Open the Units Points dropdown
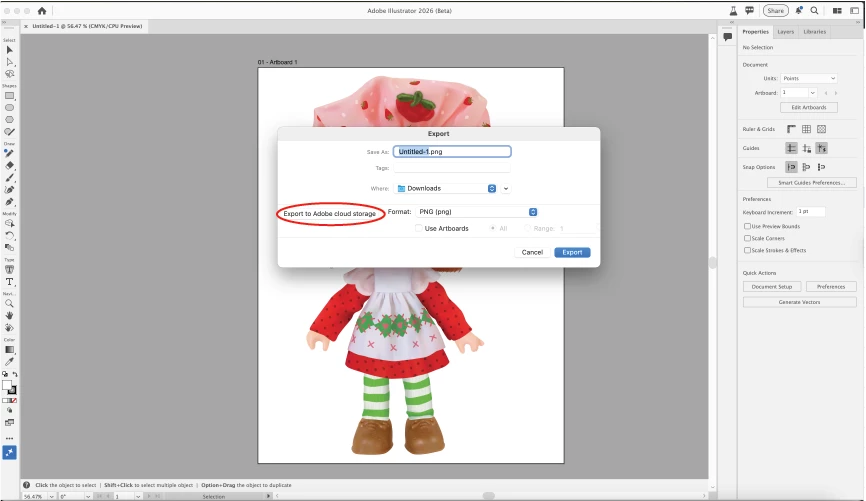Viewport: 866px width, 501px height. coord(809,78)
